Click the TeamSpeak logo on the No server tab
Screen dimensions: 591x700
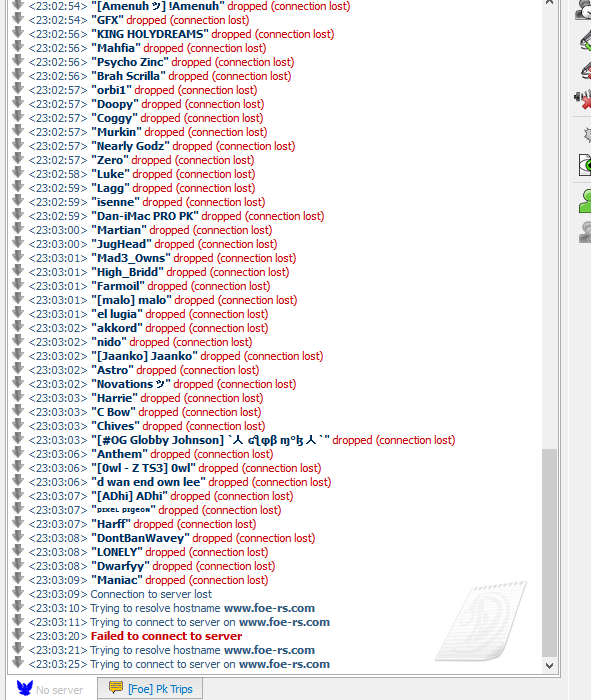point(25,688)
